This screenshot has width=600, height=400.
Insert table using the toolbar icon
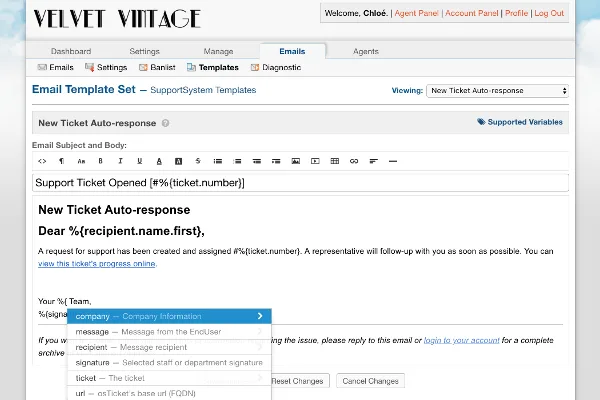pyautogui.click(x=334, y=161)
